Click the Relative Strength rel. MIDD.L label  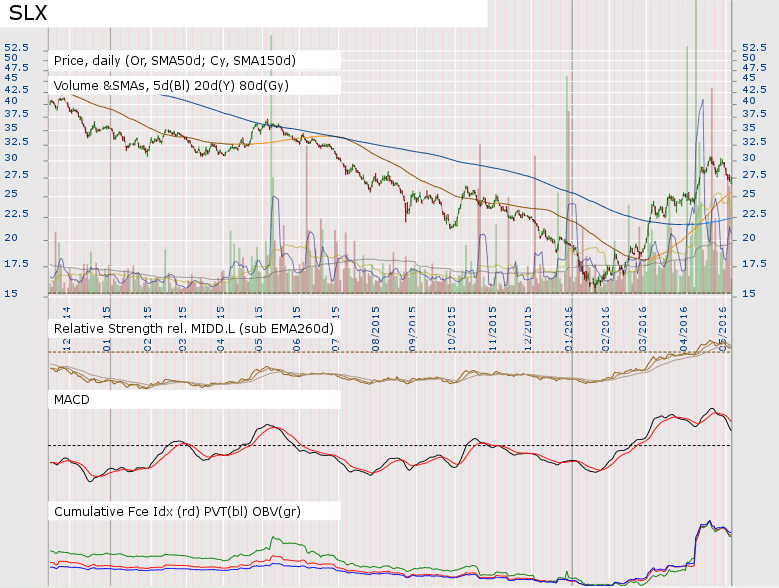tap(192, 328)
